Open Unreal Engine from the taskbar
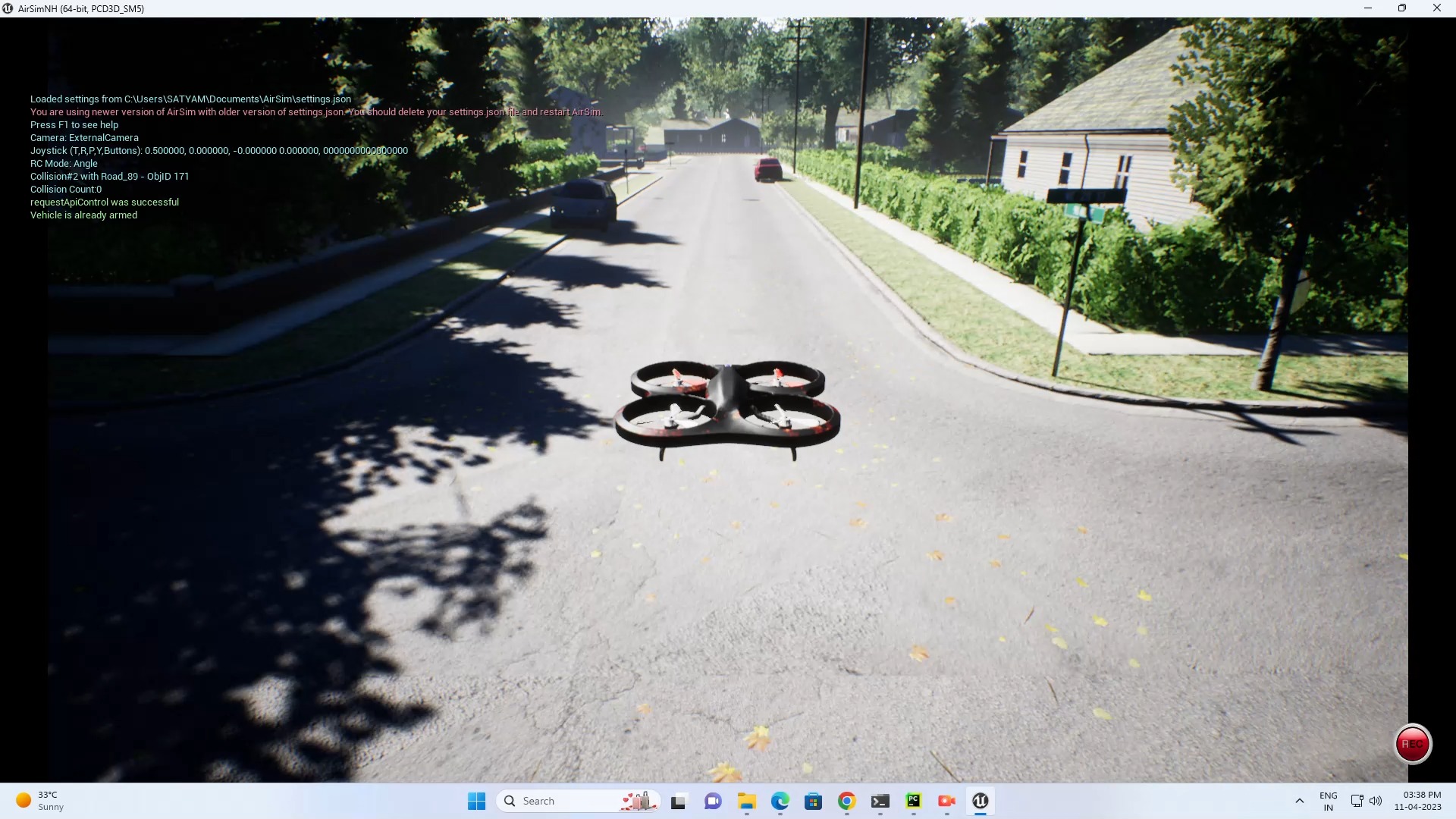 tap(981, 802)
